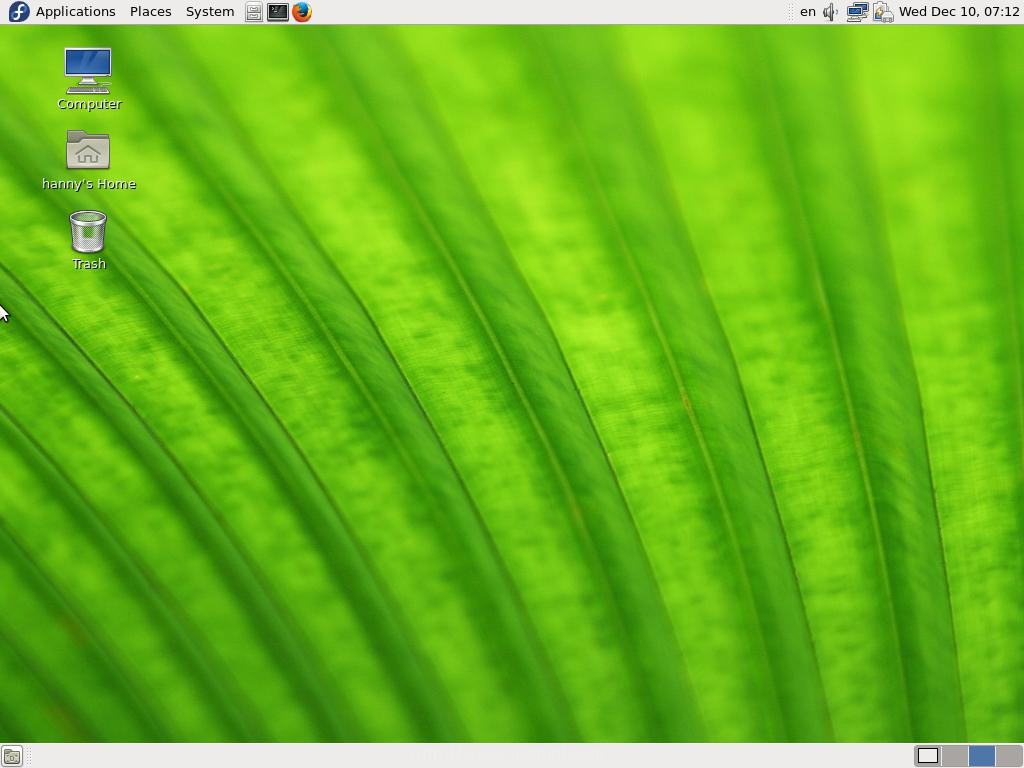Launch the file manager from the panel
Image resolution: width=1024 pixels, height=768 pixels.
(x=254, y=12)
